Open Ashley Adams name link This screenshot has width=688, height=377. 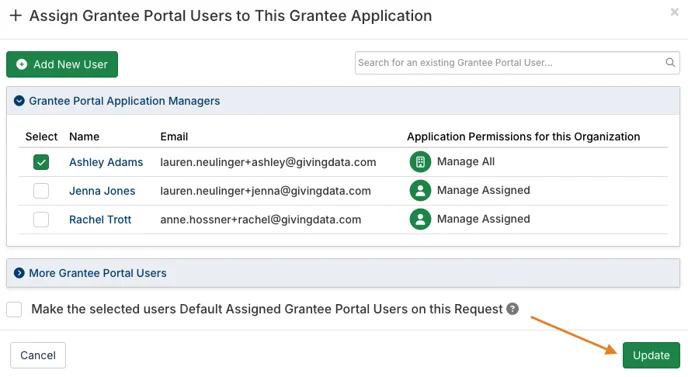tap(106, 162)
